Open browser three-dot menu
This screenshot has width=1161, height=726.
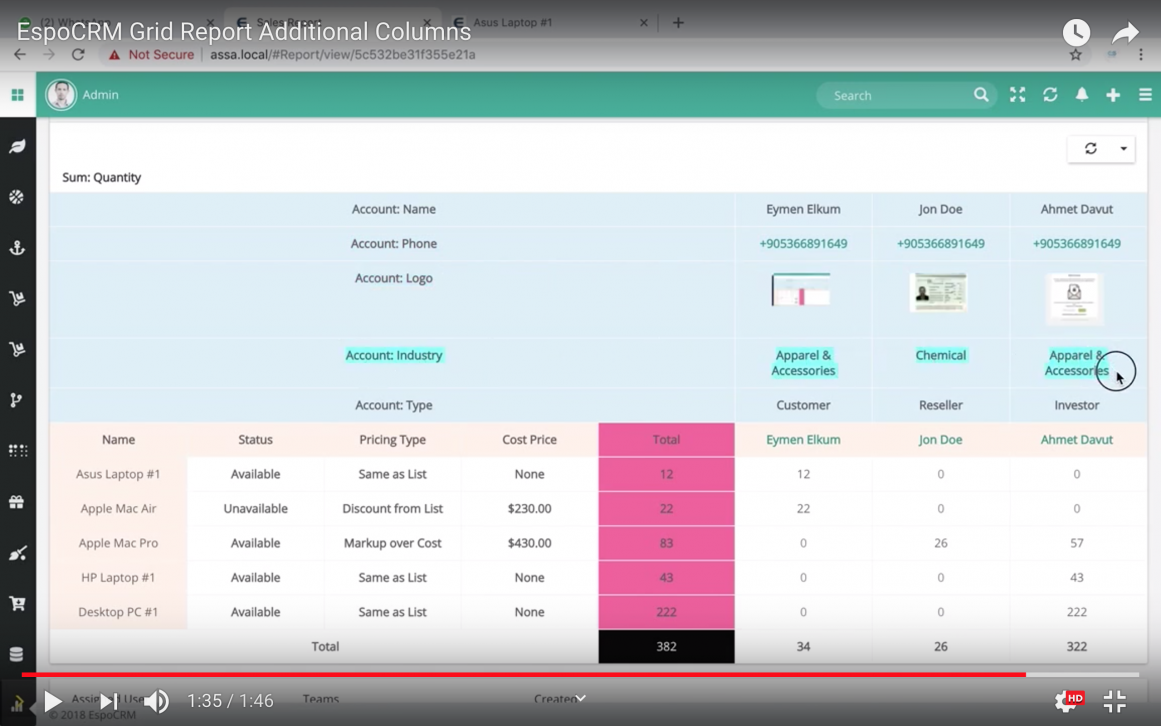[x=1140, y=55]
